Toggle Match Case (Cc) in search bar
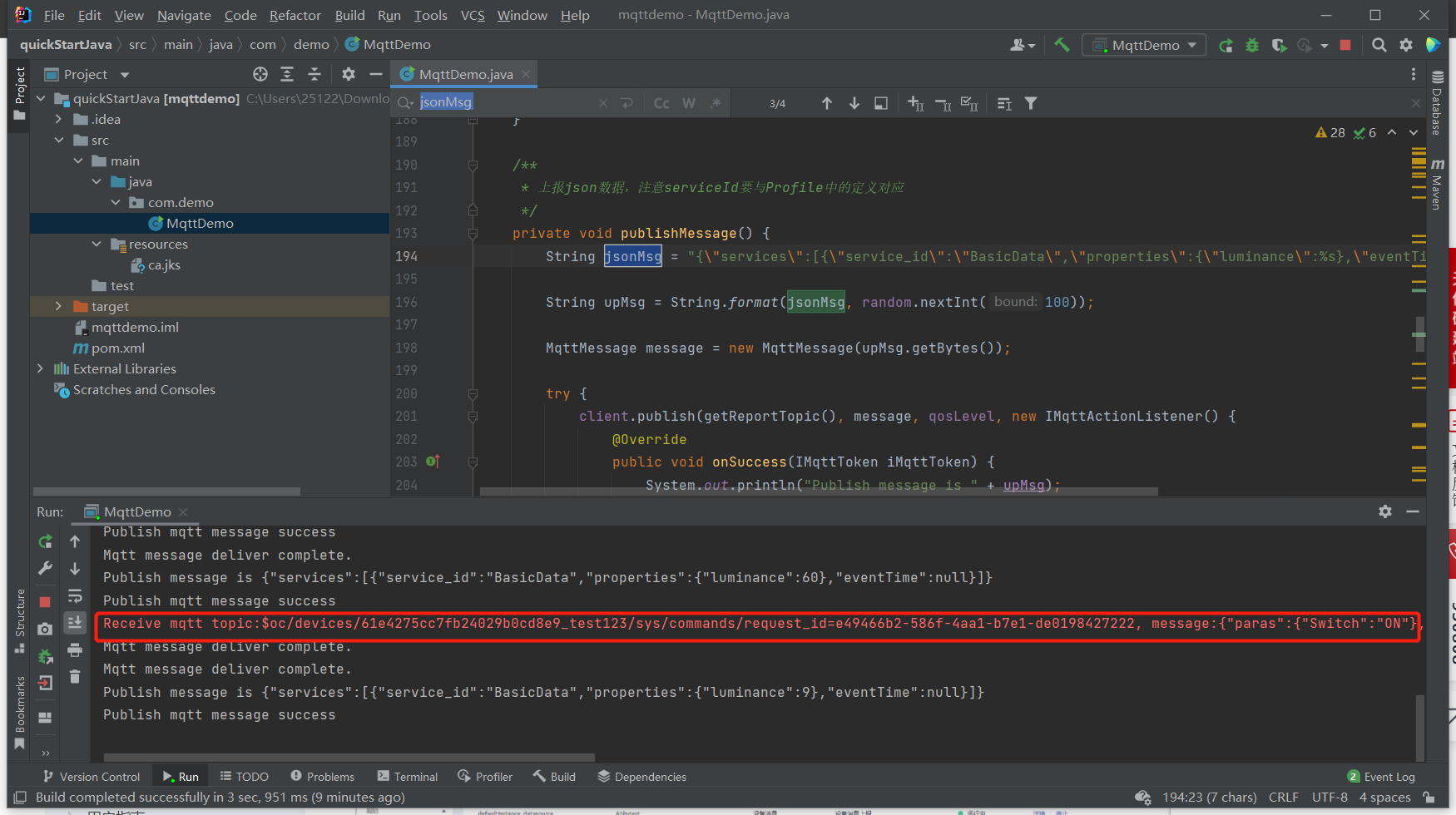 (x=661, y=103)
